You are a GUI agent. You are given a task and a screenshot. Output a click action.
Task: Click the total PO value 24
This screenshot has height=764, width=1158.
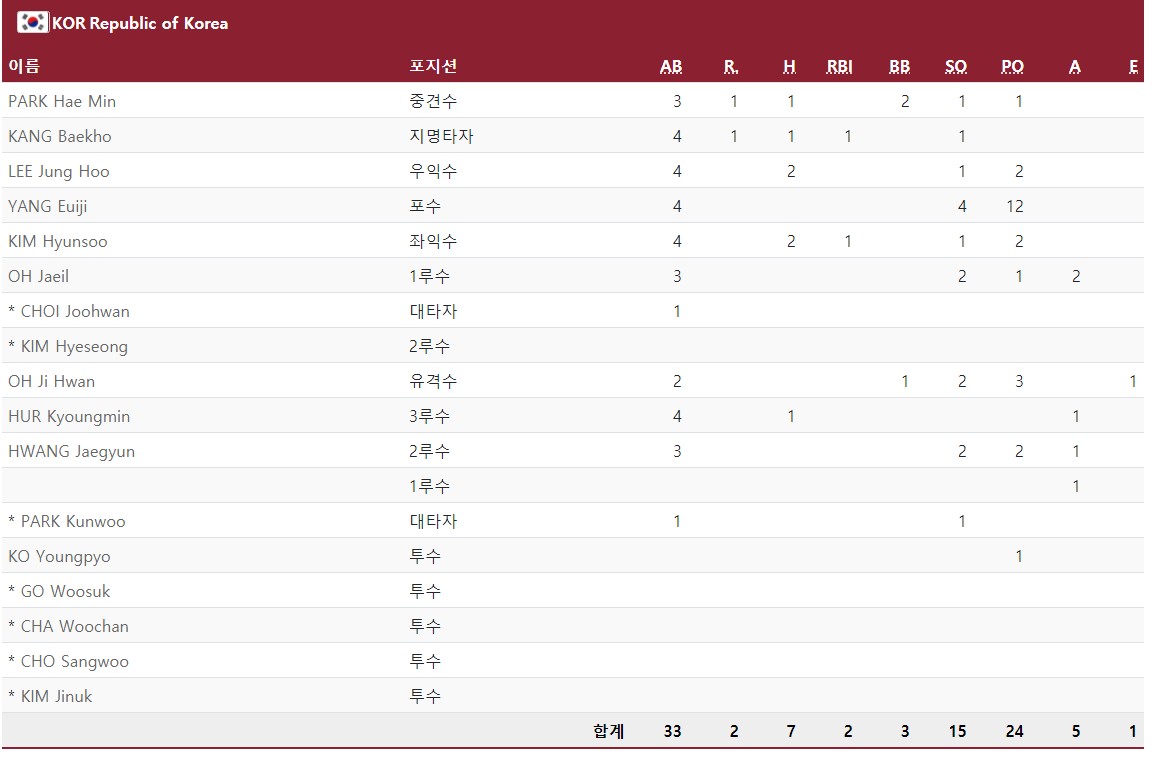pyautogui.click(x=1015, y=732)
